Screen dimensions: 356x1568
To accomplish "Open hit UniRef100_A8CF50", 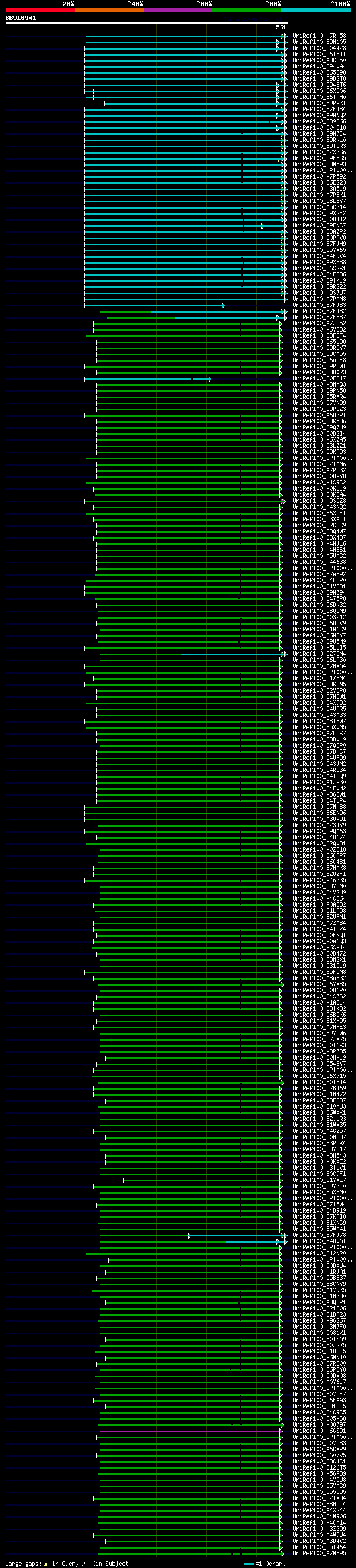I will 319,60.
